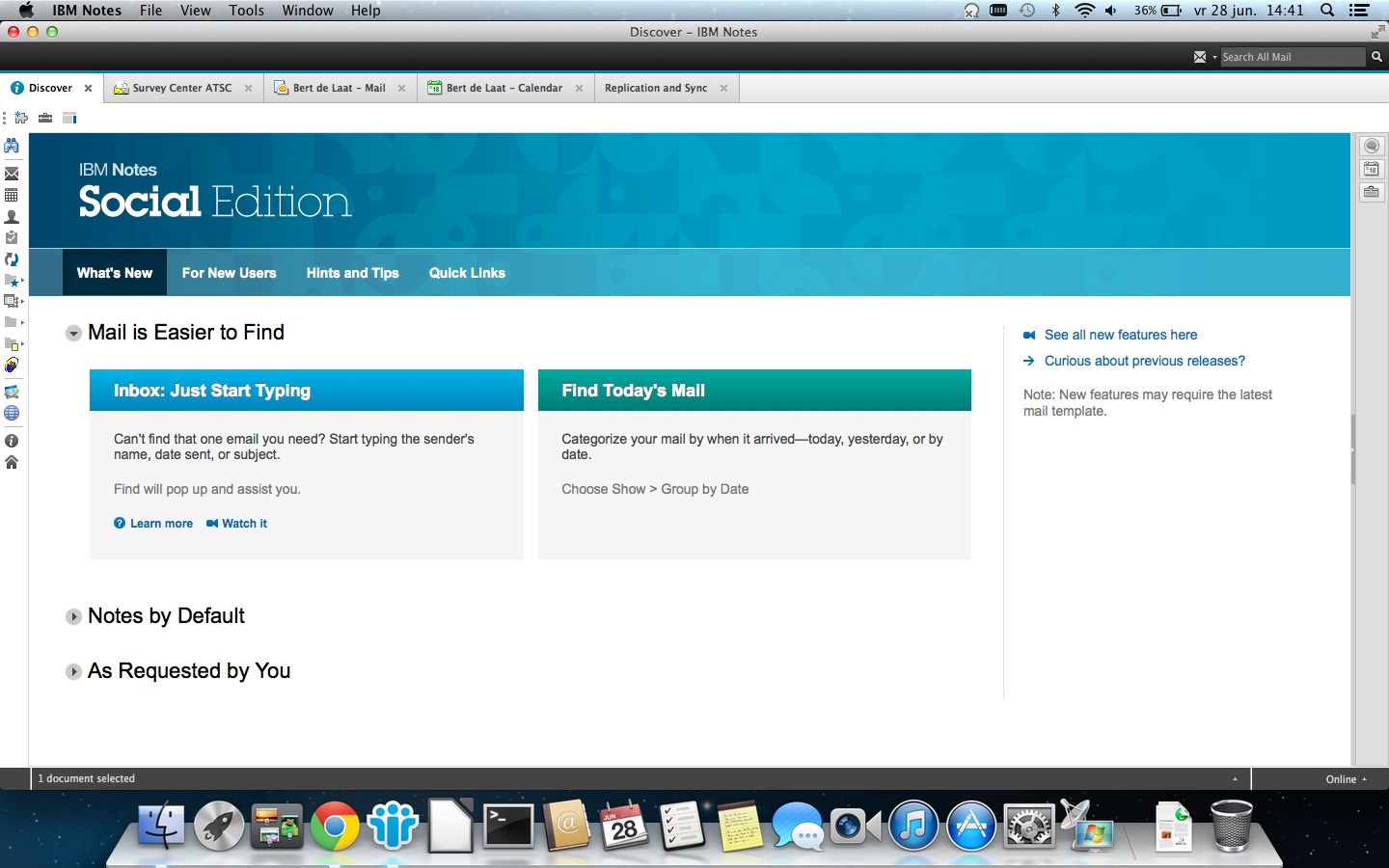Click the Find Today's Mail card header

(754, 391)
